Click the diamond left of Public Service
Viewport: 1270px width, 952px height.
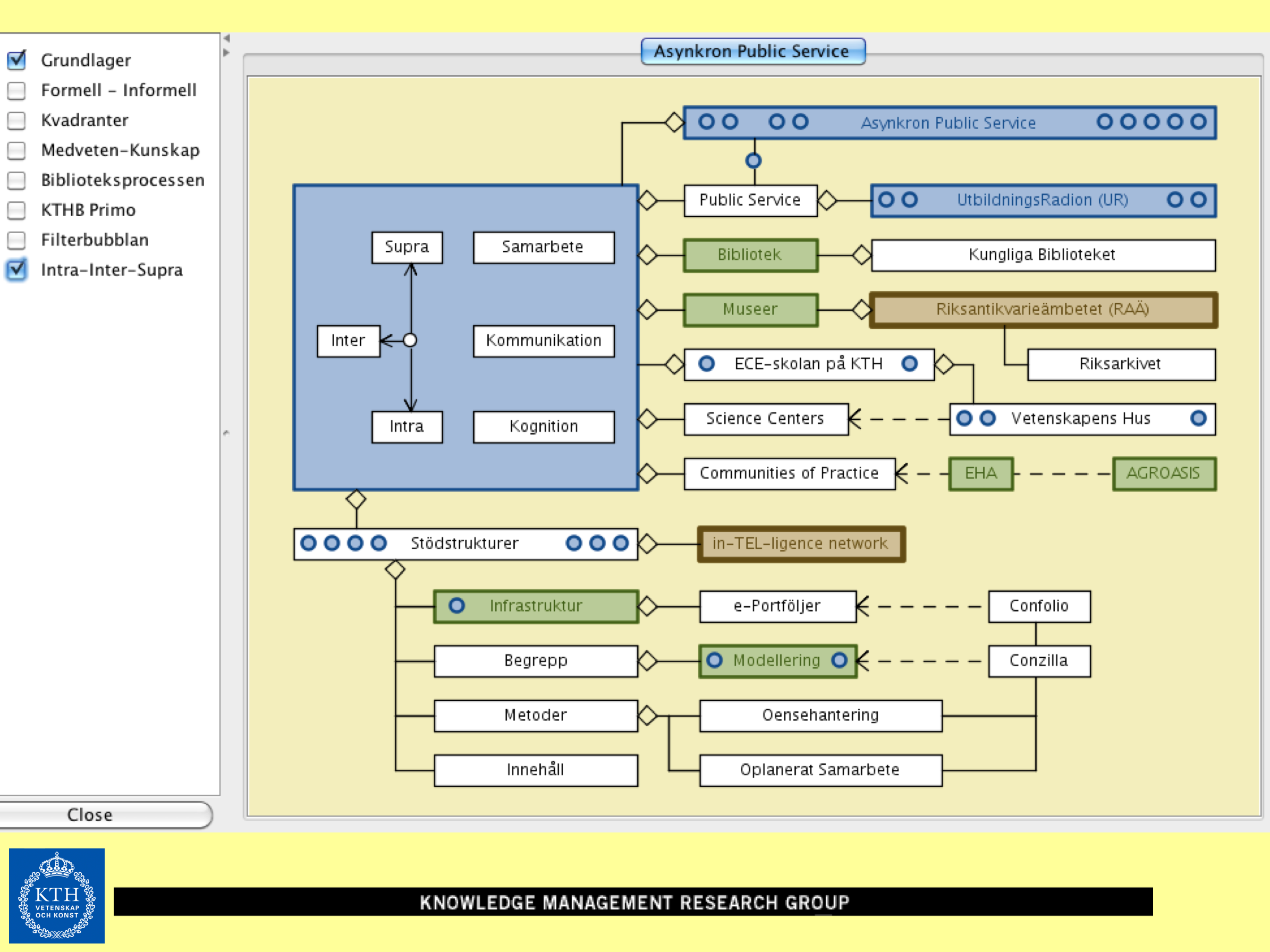(x=648, y=200)
